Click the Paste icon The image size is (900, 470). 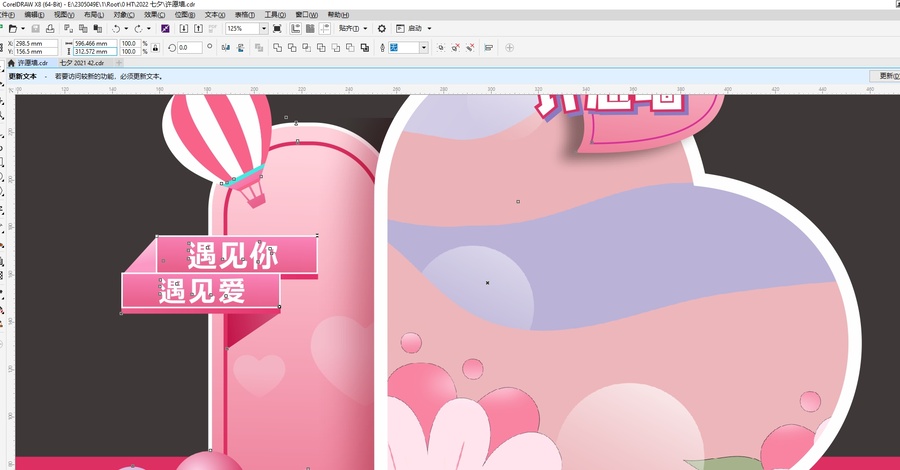coord(98,29)
